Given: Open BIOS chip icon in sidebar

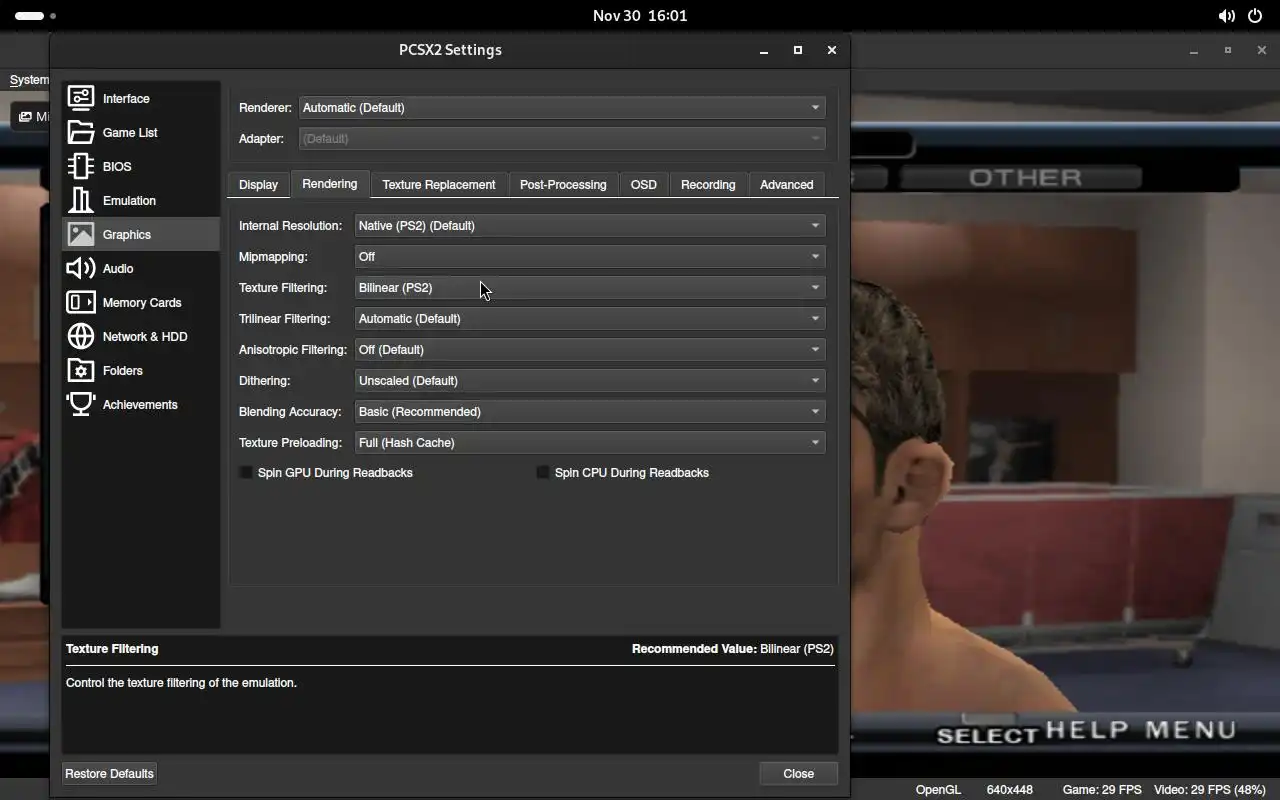Looking at the screenshot, I should [x=81, y=166].
